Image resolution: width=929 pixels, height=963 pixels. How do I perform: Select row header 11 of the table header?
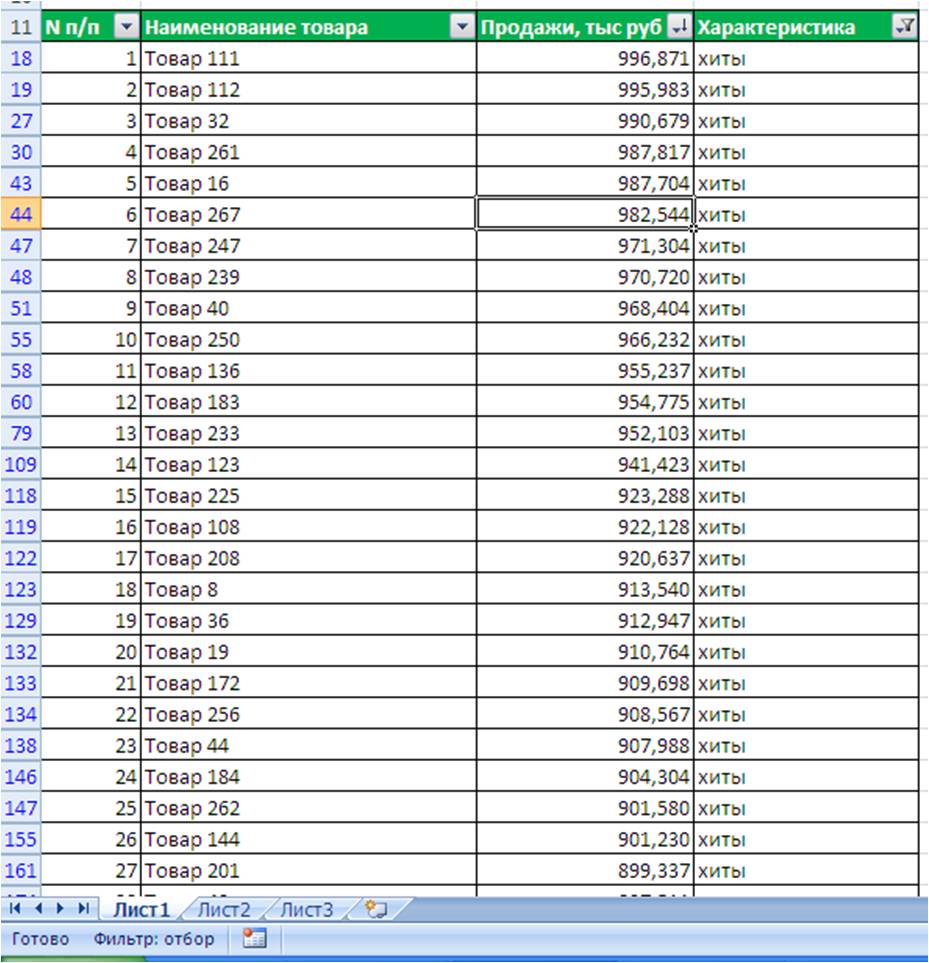pos(21,26)
